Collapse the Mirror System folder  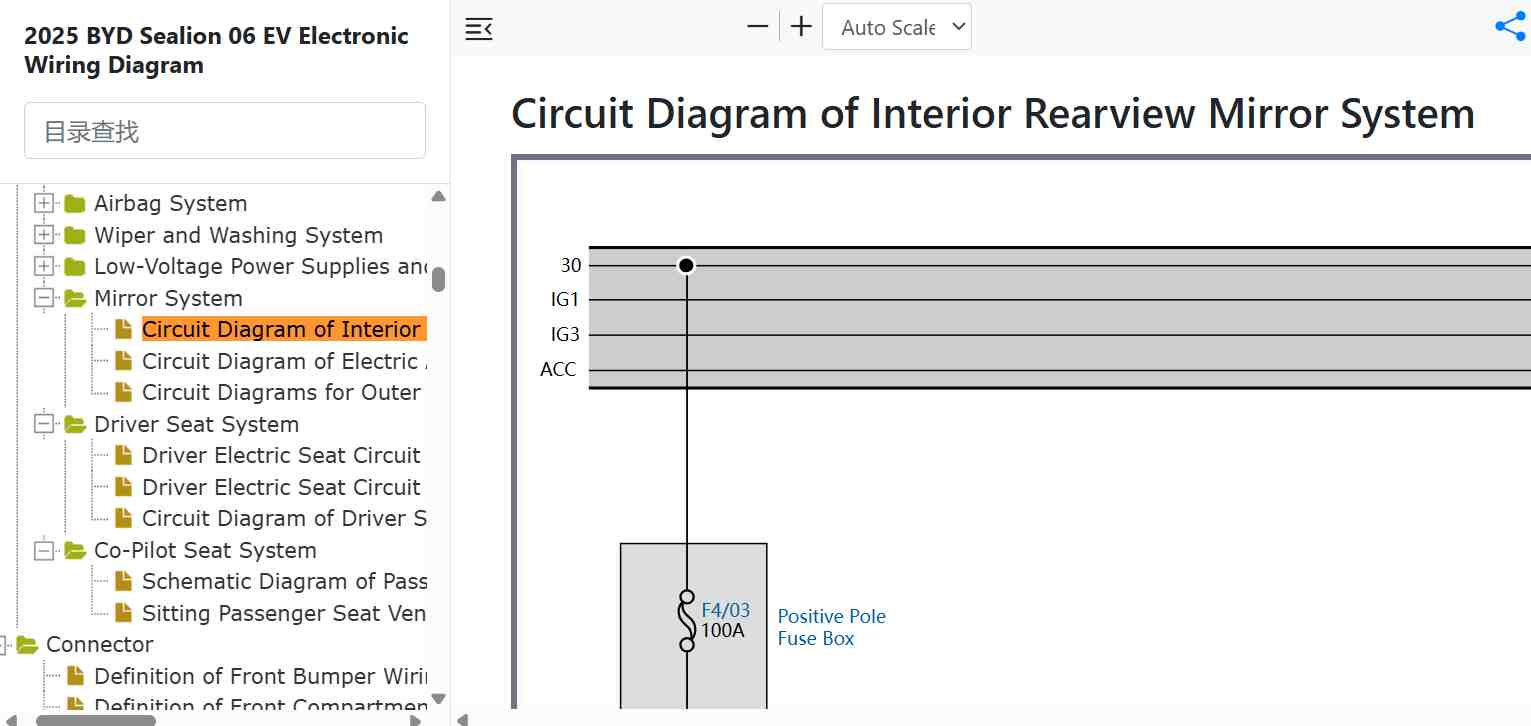point(43,299)
